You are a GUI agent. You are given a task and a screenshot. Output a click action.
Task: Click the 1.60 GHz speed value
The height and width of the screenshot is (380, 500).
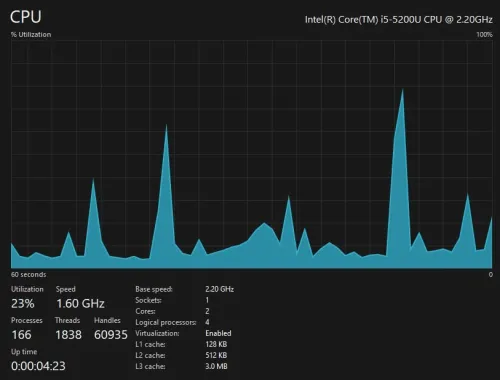80,303
